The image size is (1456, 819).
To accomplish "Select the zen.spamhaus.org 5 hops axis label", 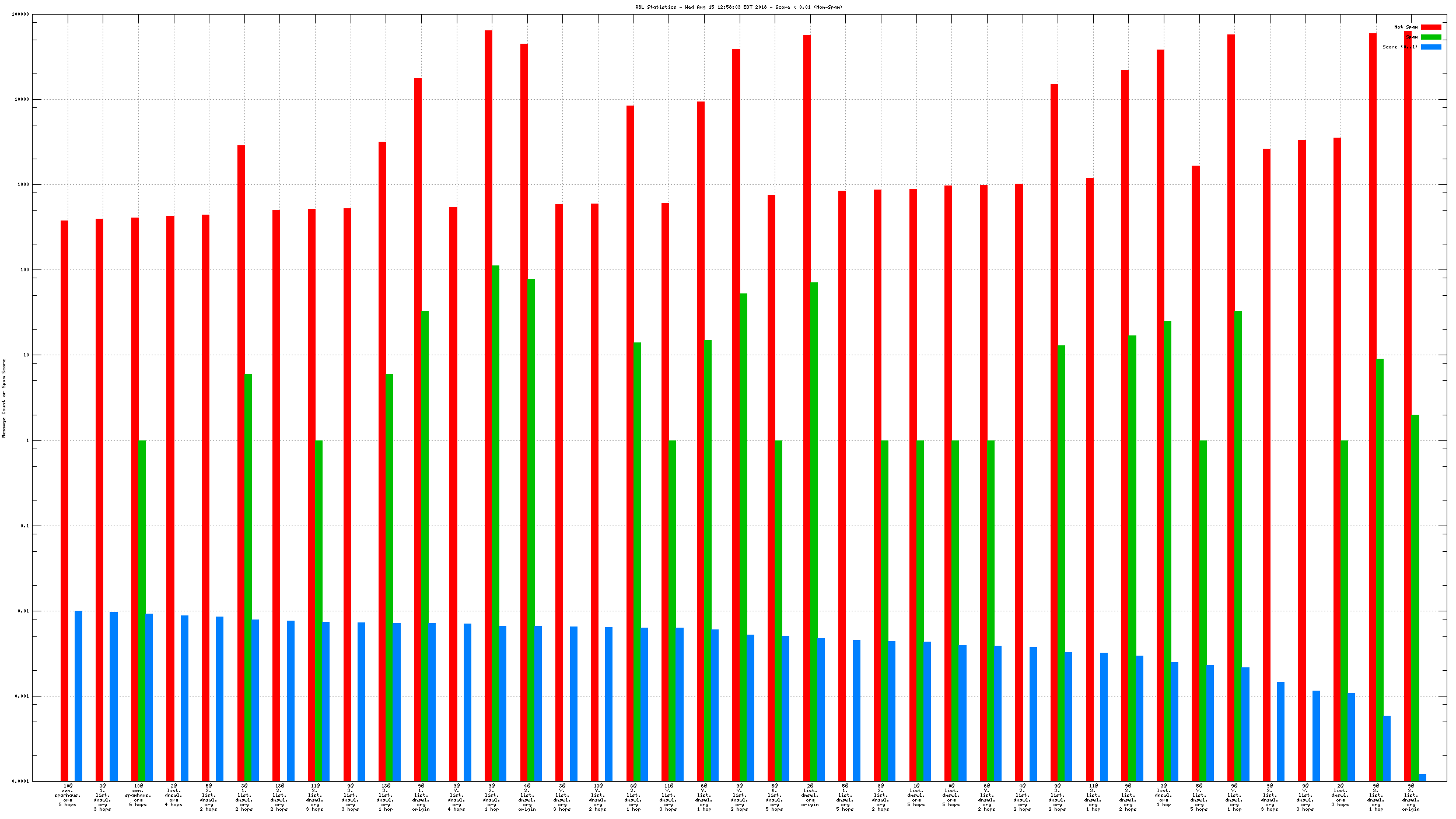I will pos(68,795).
